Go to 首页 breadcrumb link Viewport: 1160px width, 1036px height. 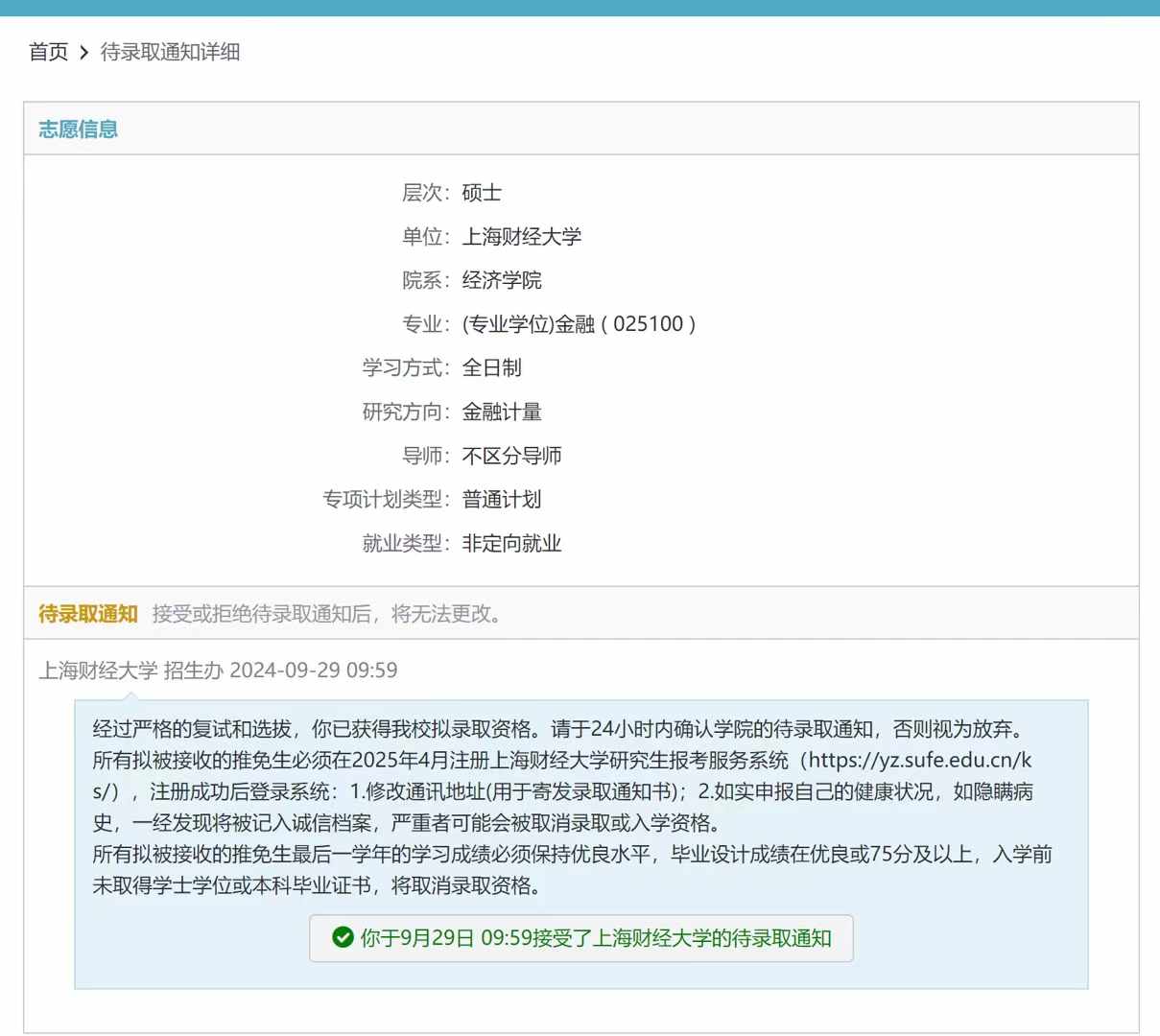(x=49, y=52)
